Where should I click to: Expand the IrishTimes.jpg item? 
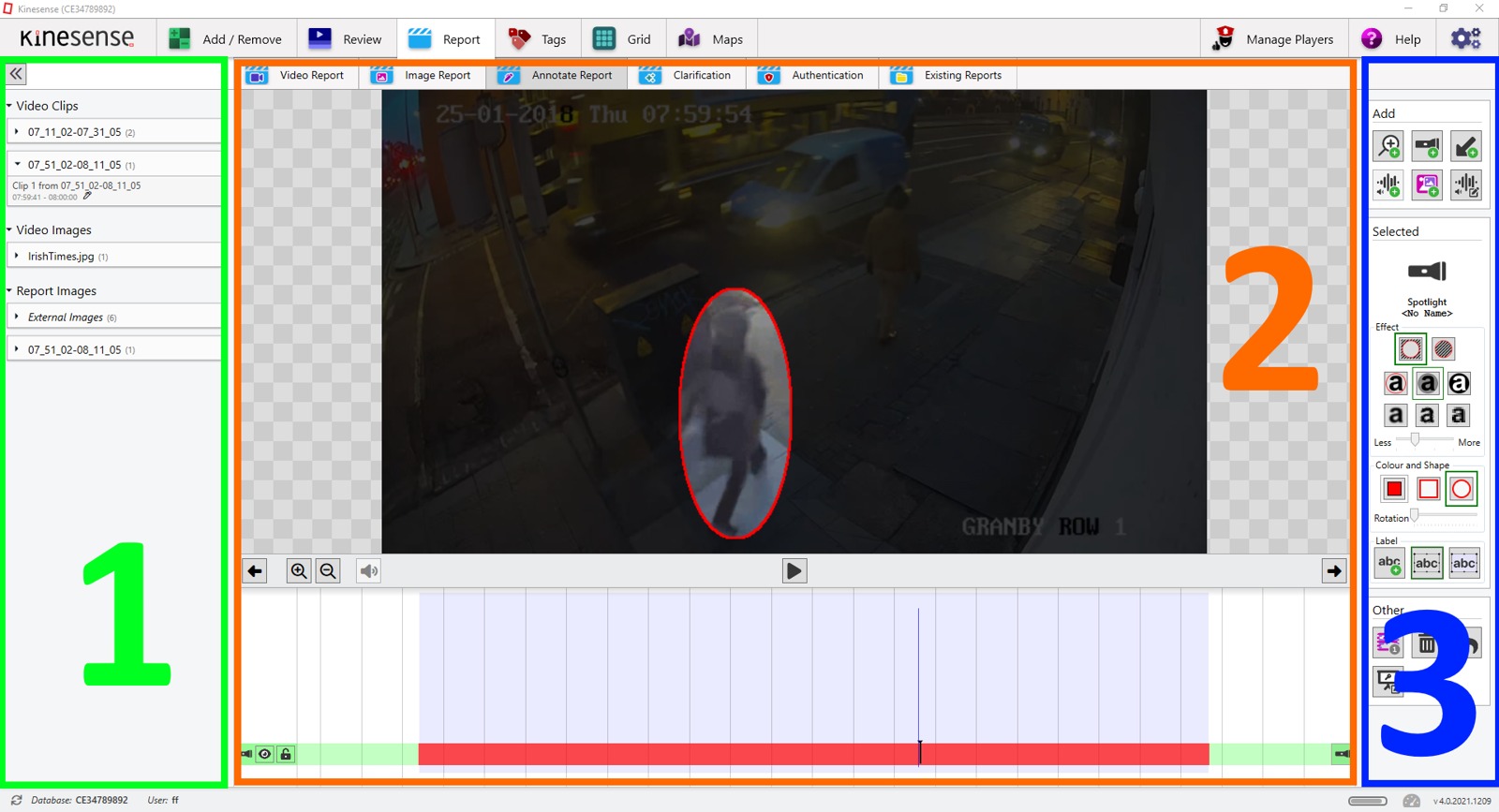[17, 256]
